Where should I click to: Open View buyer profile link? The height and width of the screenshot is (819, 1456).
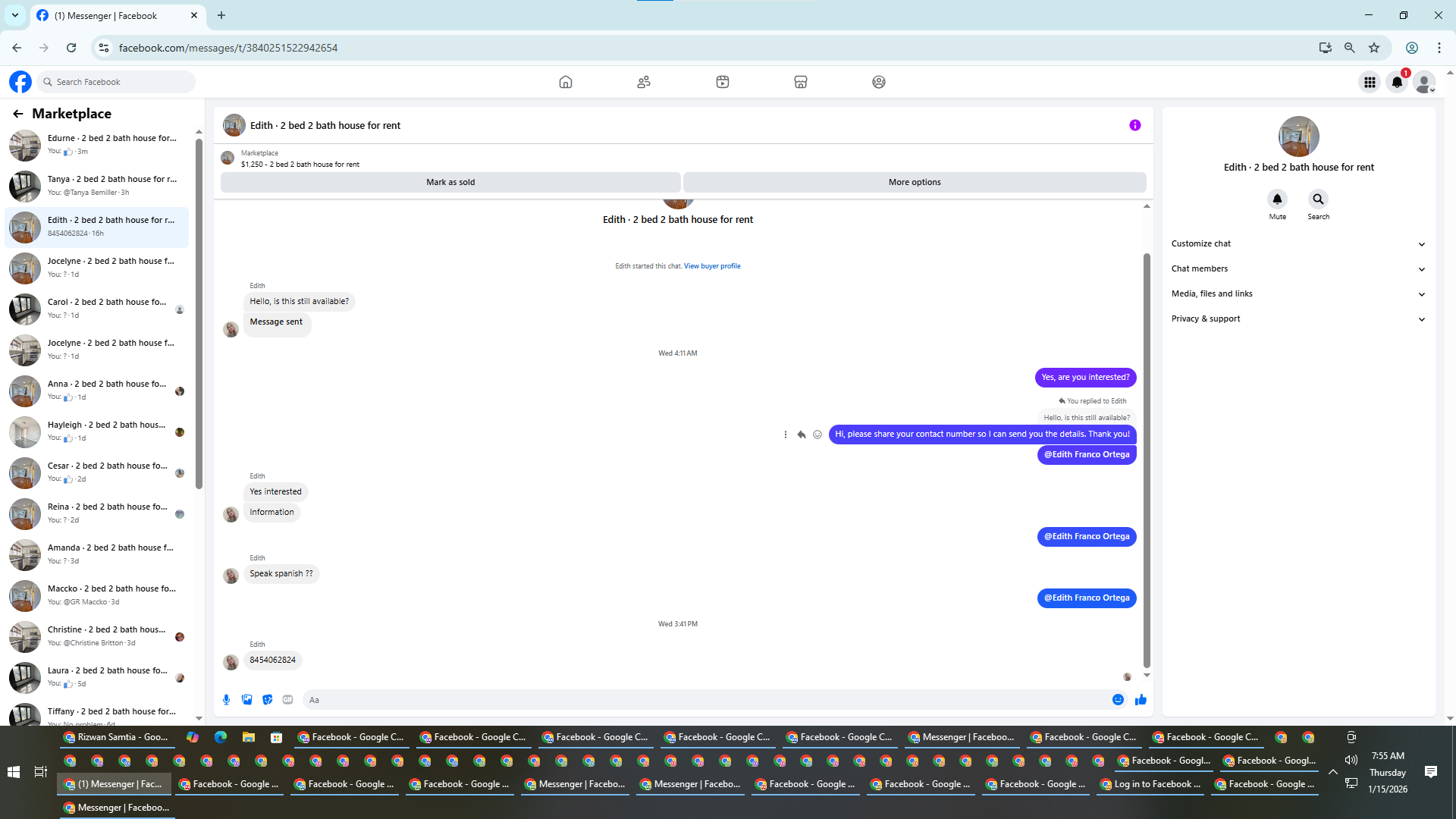coord(711,266)
